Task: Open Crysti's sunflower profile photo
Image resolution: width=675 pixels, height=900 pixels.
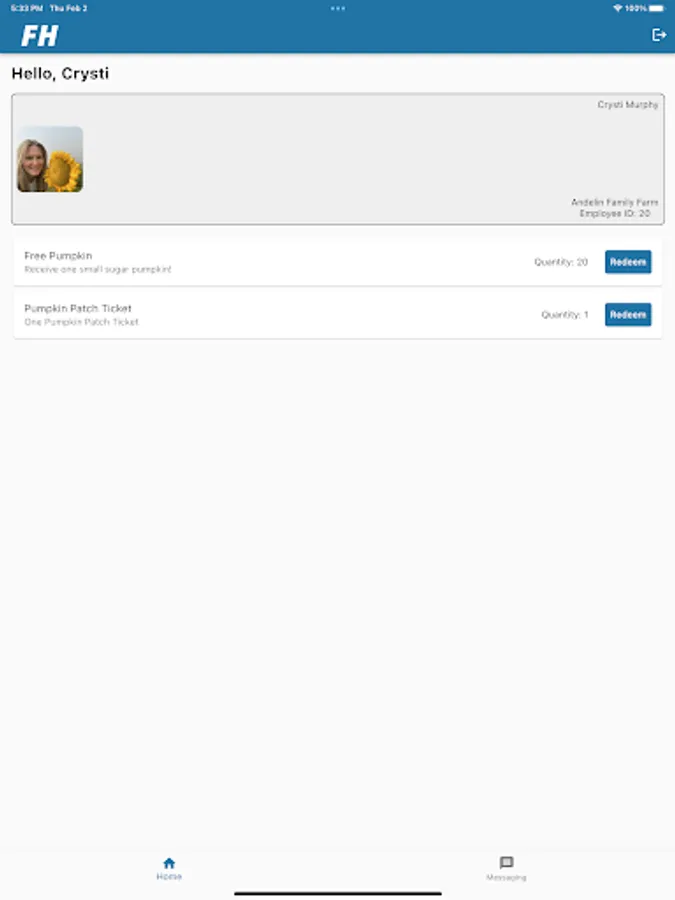Action: tap(50, 159)
